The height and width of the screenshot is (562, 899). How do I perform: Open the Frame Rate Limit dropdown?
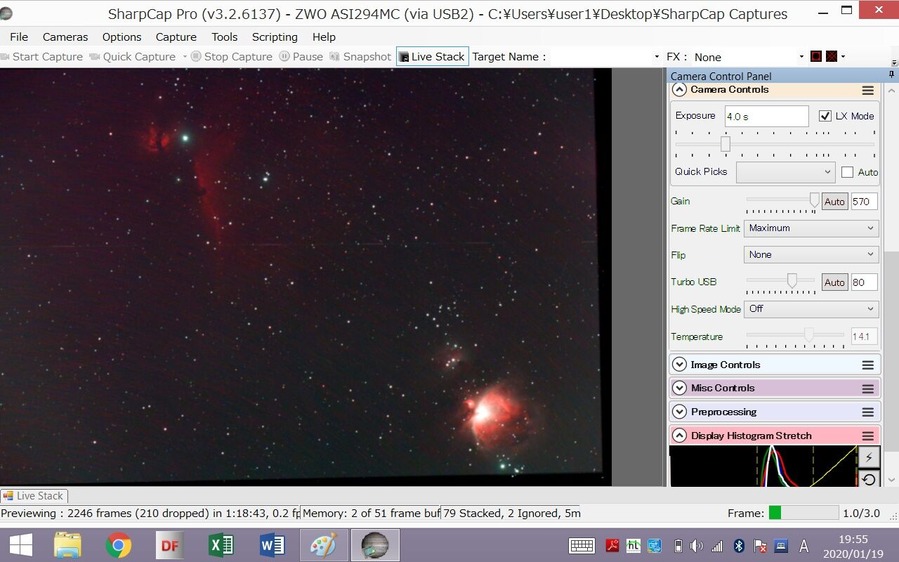[811, 228]
